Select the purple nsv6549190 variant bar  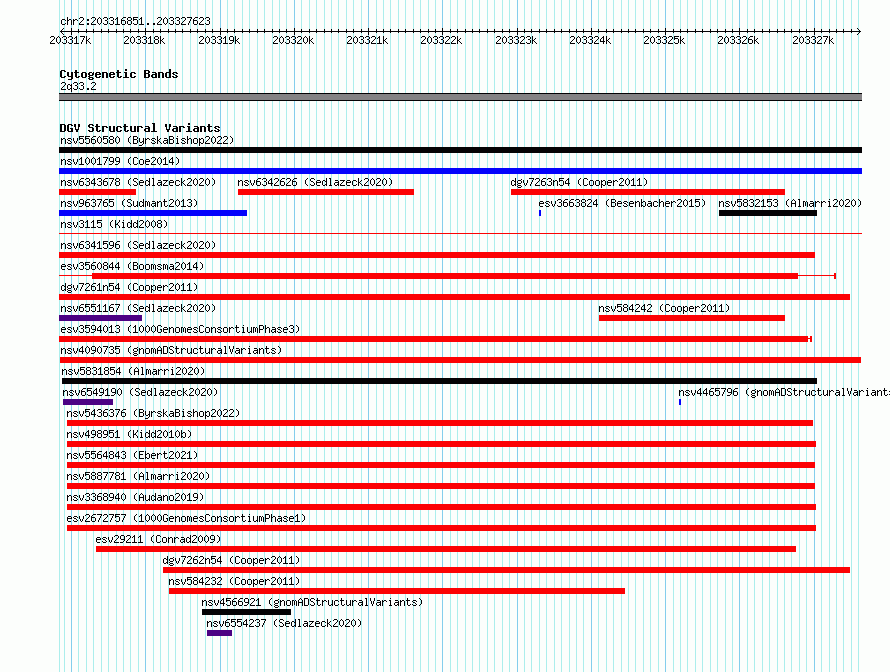(x=88, y=402)
